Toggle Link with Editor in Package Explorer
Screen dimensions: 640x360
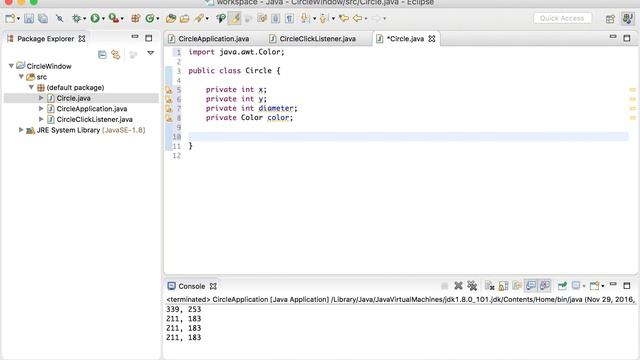116,54
